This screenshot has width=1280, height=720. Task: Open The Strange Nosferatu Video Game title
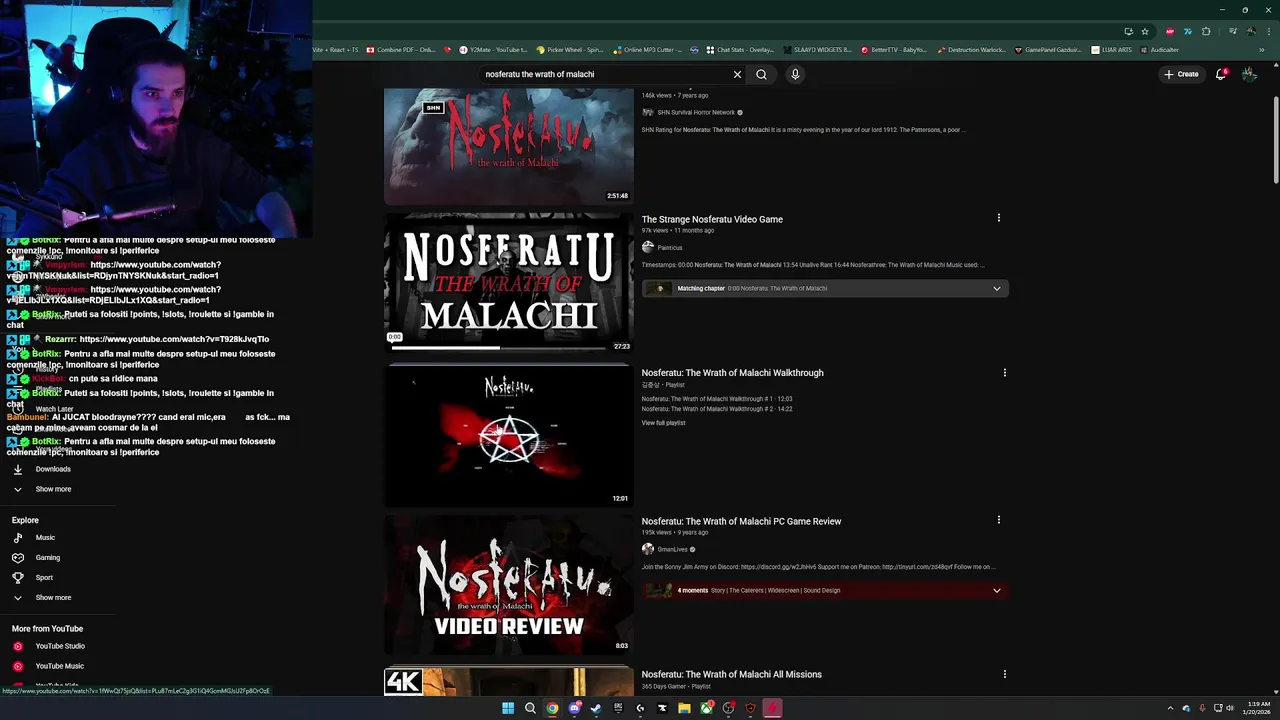click(712, 219)
